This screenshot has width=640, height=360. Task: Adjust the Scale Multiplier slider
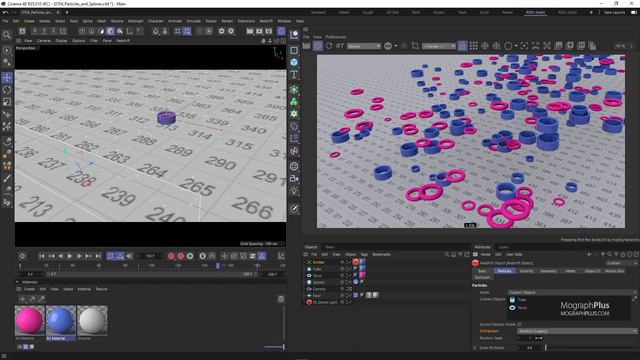(591, 348)
